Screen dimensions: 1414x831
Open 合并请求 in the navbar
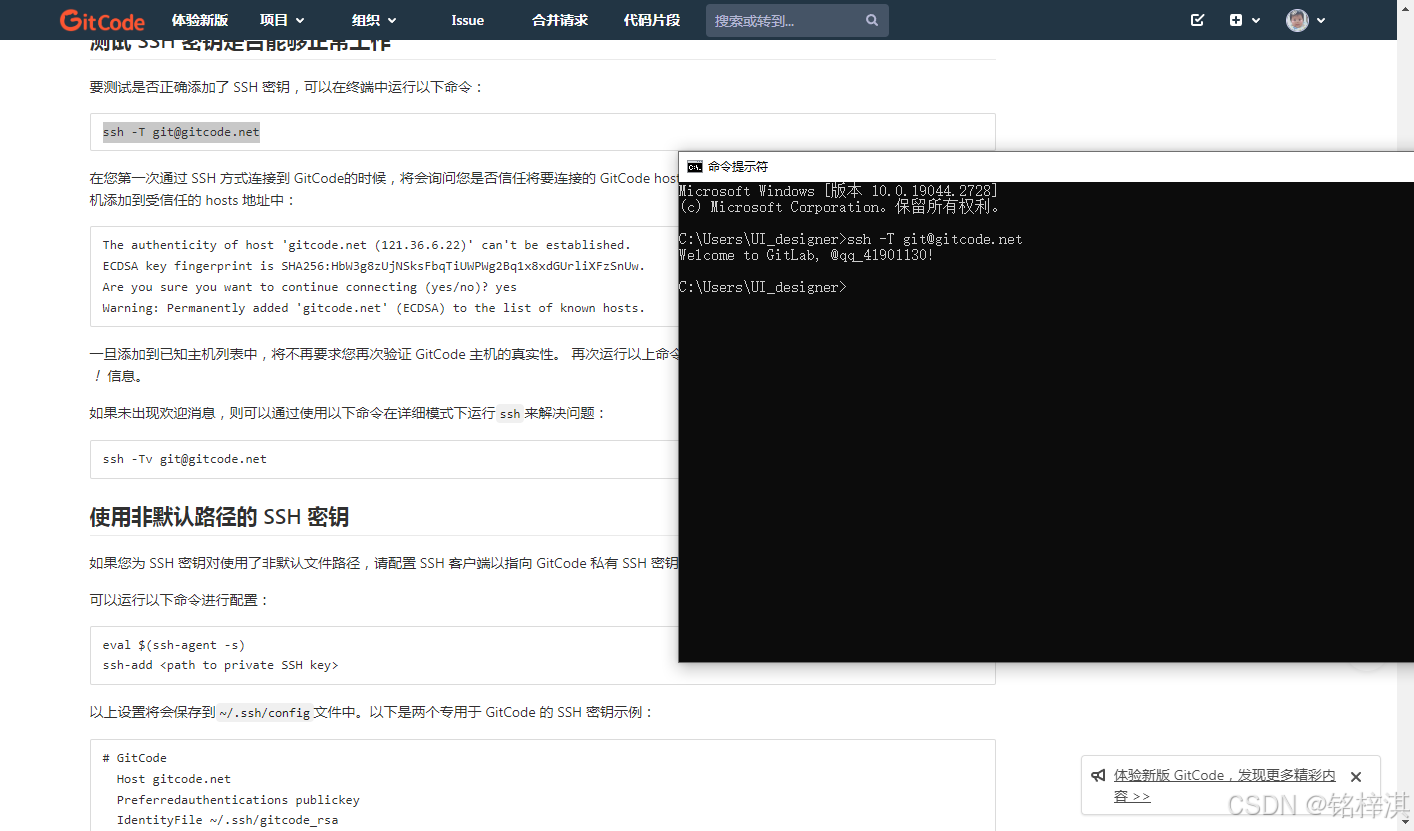[560, 20]
